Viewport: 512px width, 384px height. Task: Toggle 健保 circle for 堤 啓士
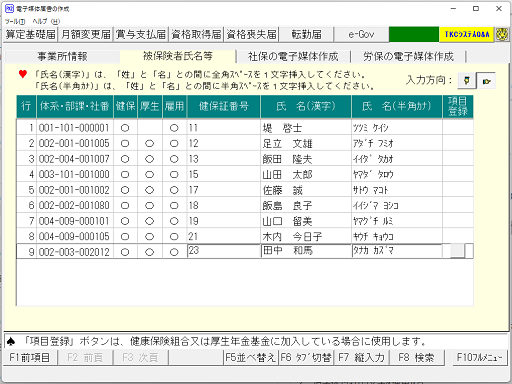(x=125, y=128)
